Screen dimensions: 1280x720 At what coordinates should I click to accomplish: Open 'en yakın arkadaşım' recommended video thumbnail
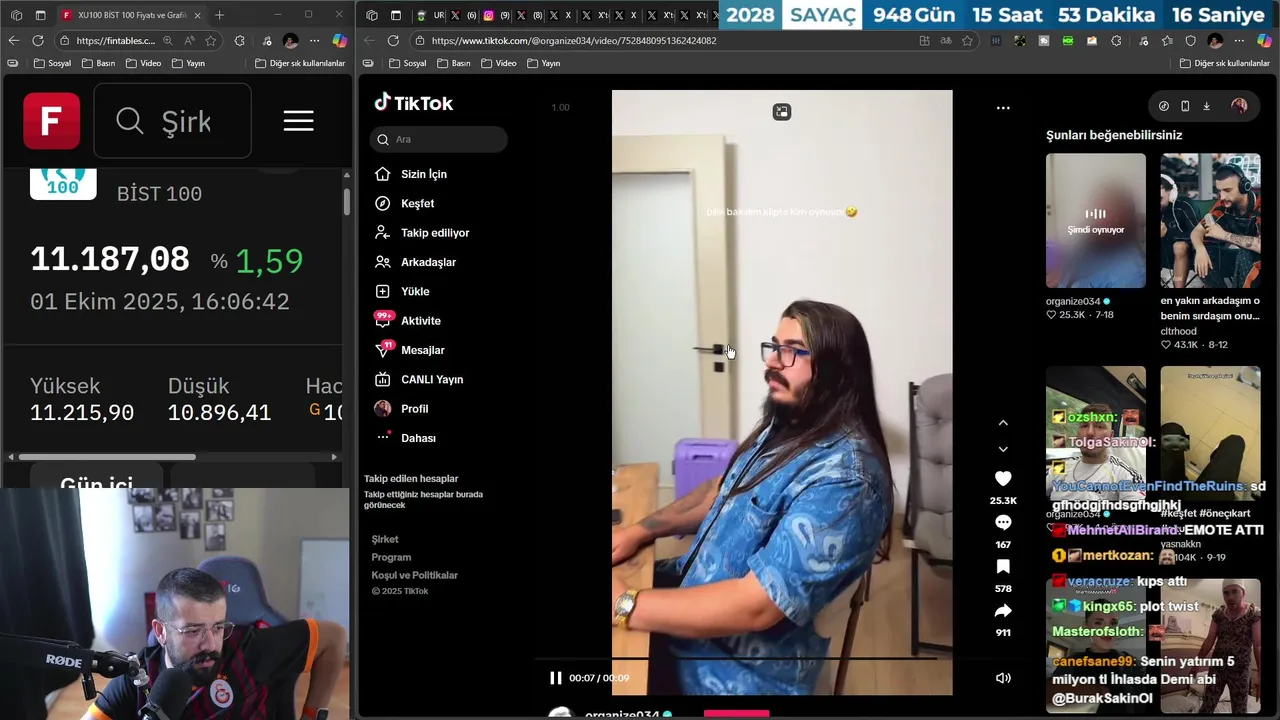[1210, 220]
